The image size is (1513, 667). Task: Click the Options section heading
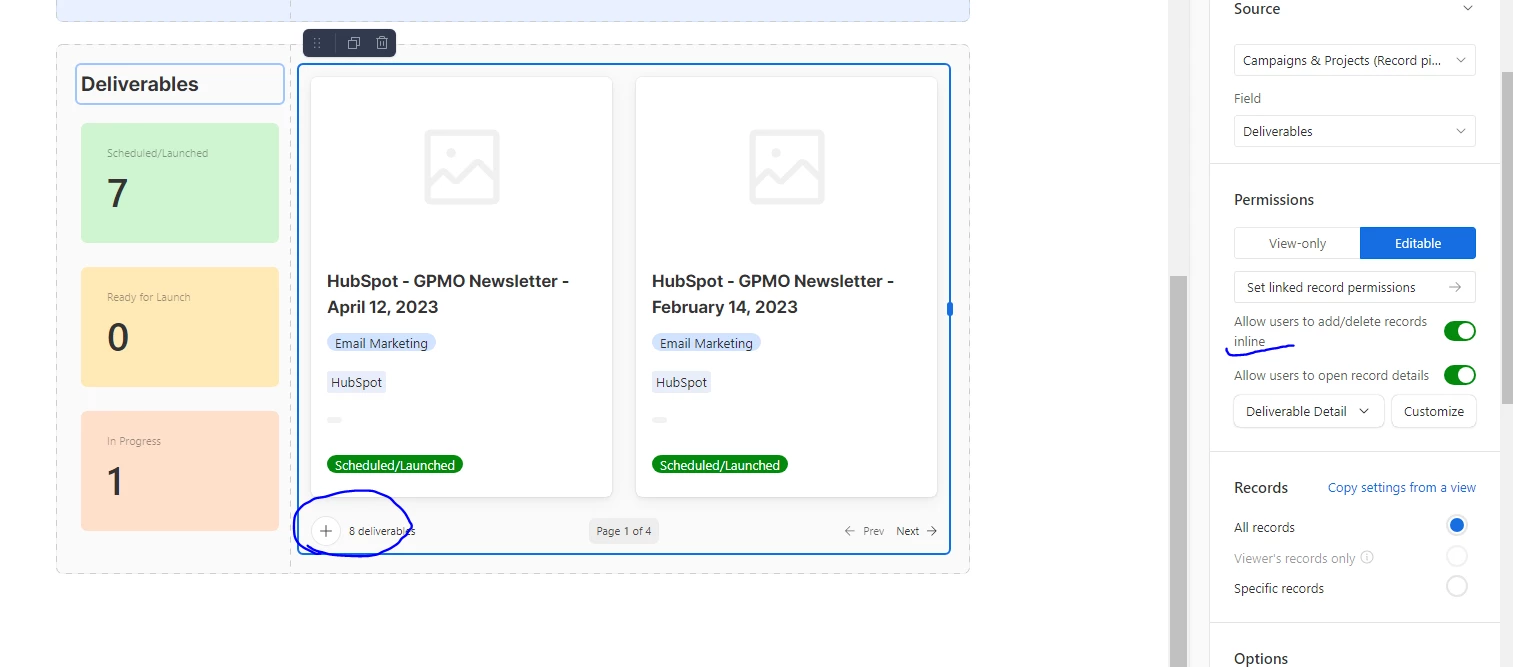[x=1261, y=659]
